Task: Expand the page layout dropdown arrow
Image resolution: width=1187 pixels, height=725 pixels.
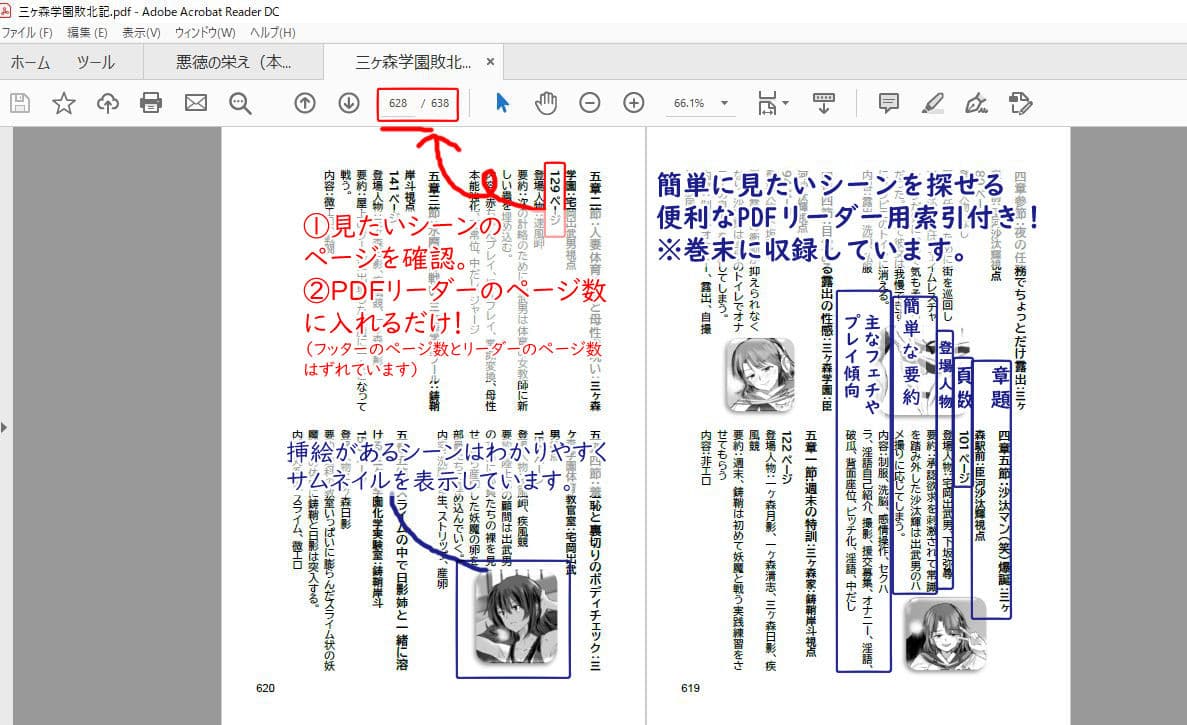Action: click(x=785, y=103)
